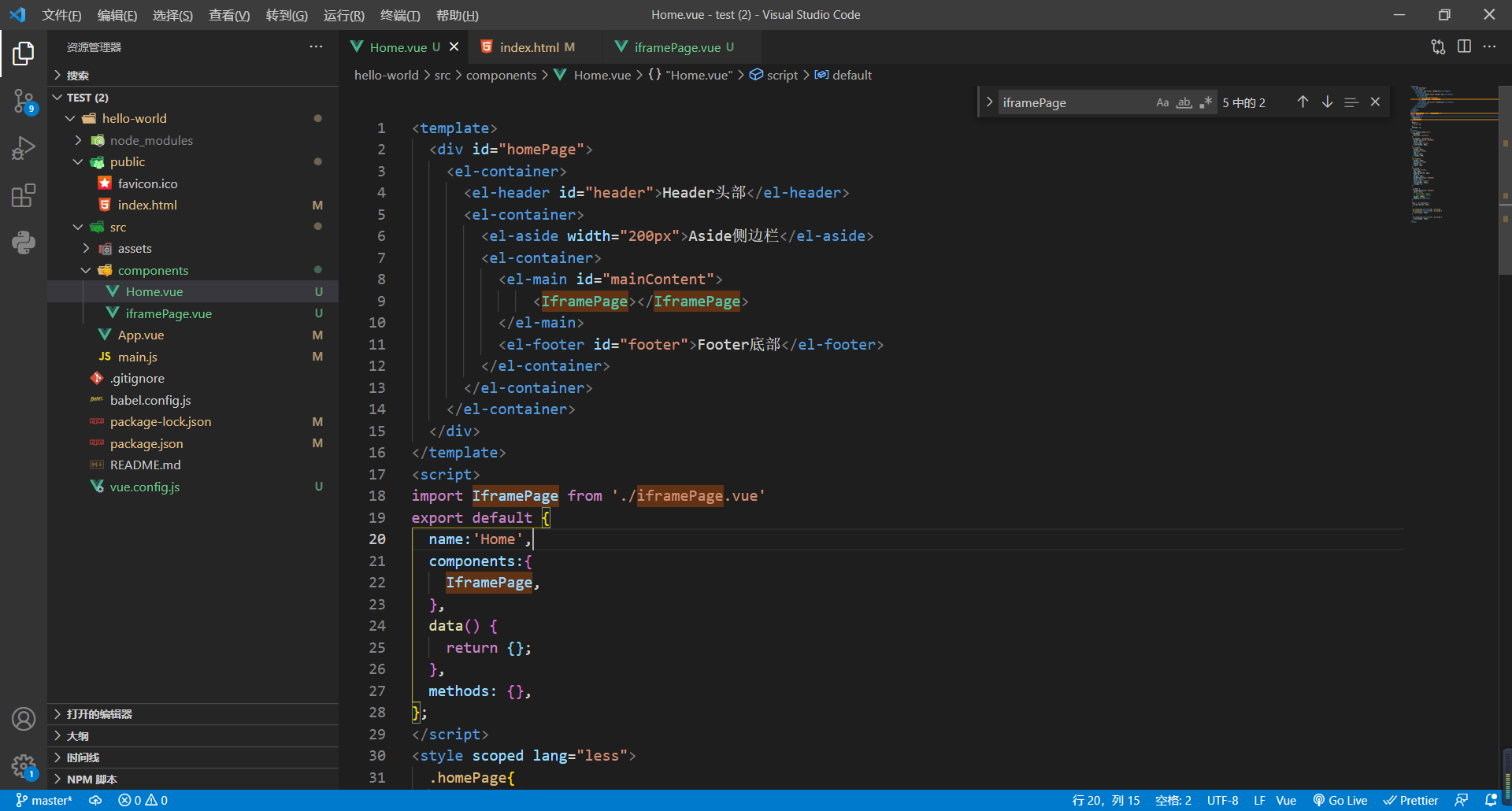Open the 文件(F) menu
The width and height of the screenshot is (1512, 811).
tap(61, 15)
